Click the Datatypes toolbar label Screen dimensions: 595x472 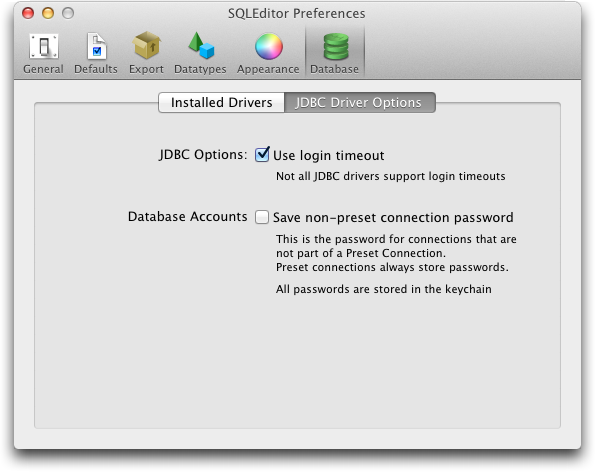coord(200,69)
